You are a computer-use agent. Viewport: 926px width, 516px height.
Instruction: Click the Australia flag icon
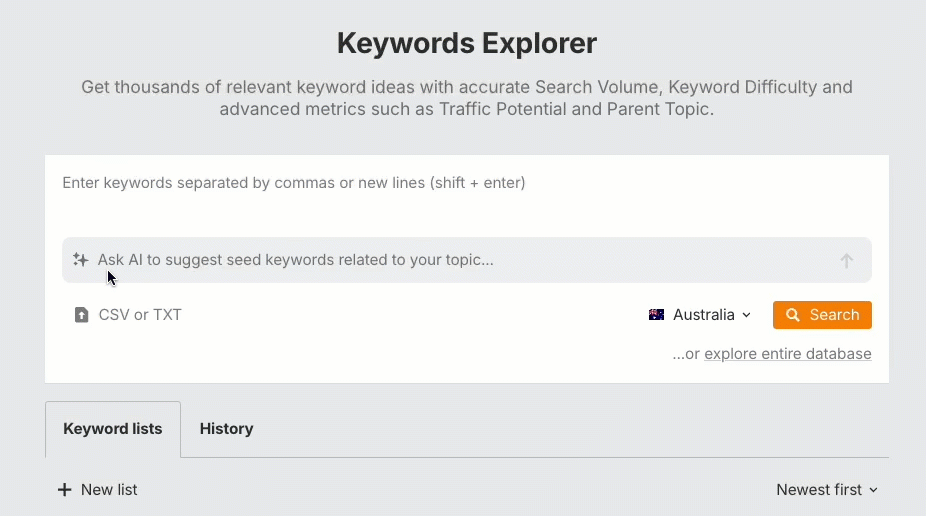[657, 315]
